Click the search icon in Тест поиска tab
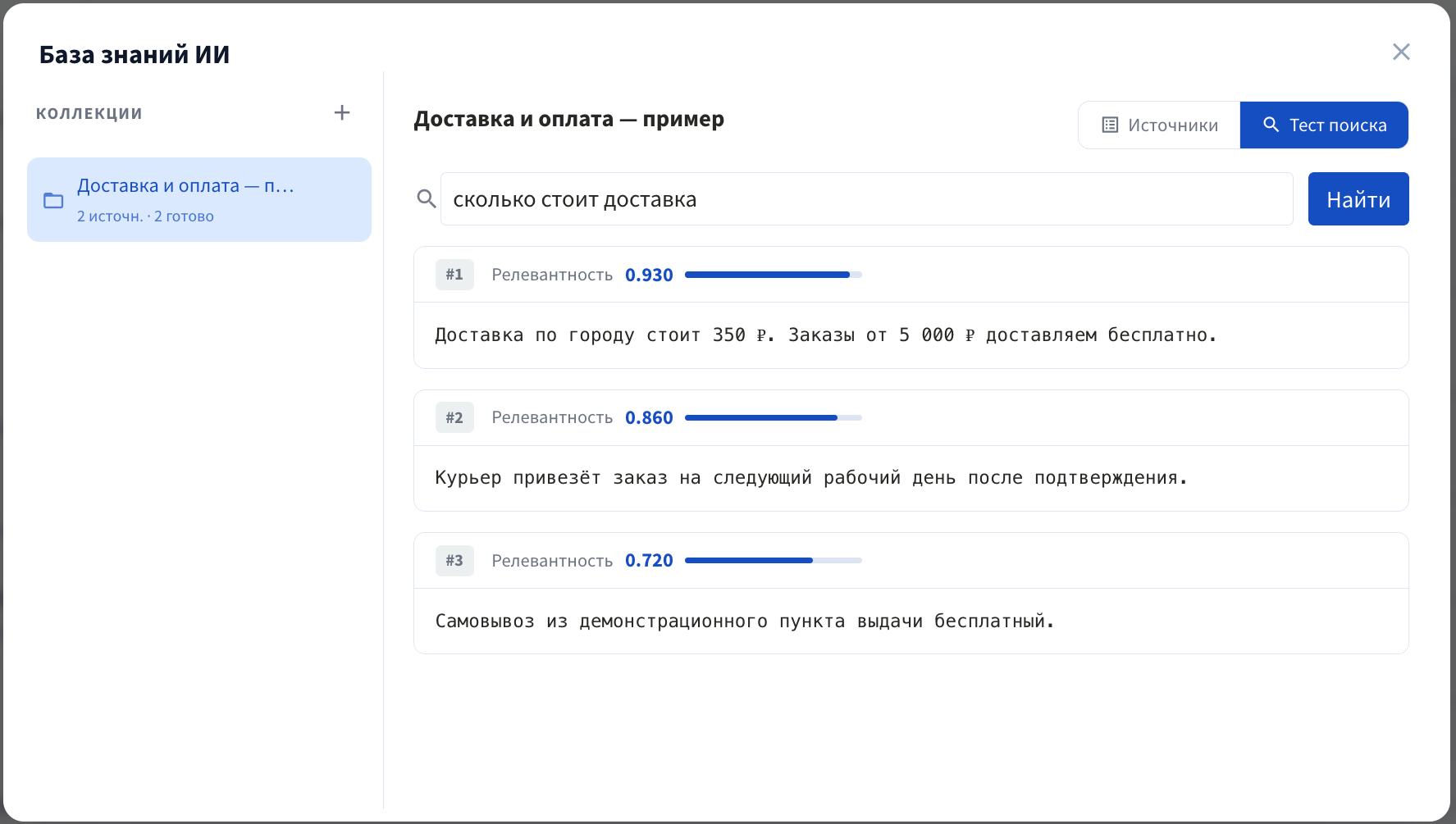 click(1271, 125)
